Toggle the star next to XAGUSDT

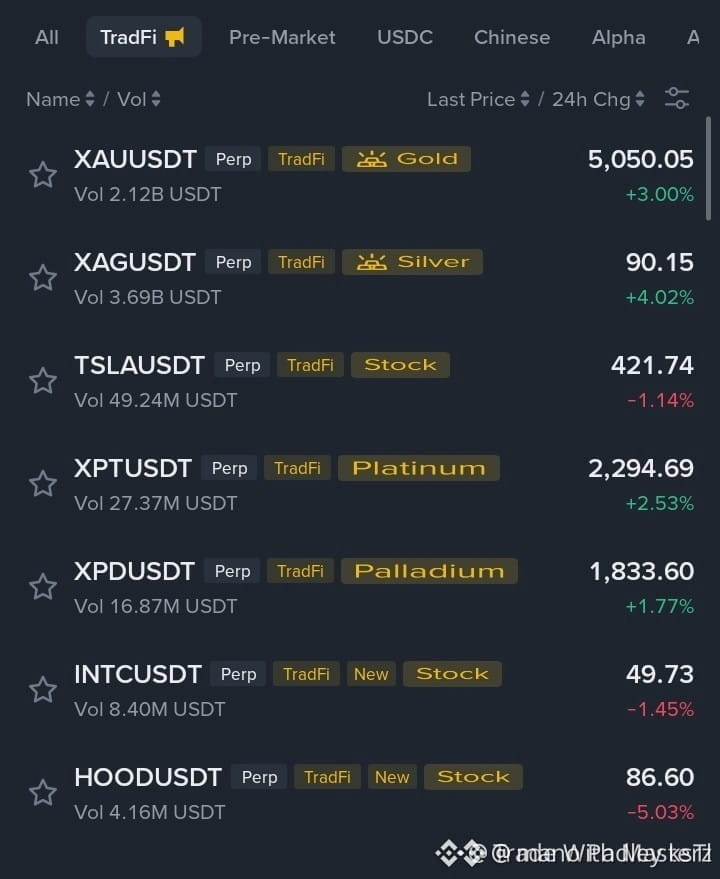click(x=43, y=278)
